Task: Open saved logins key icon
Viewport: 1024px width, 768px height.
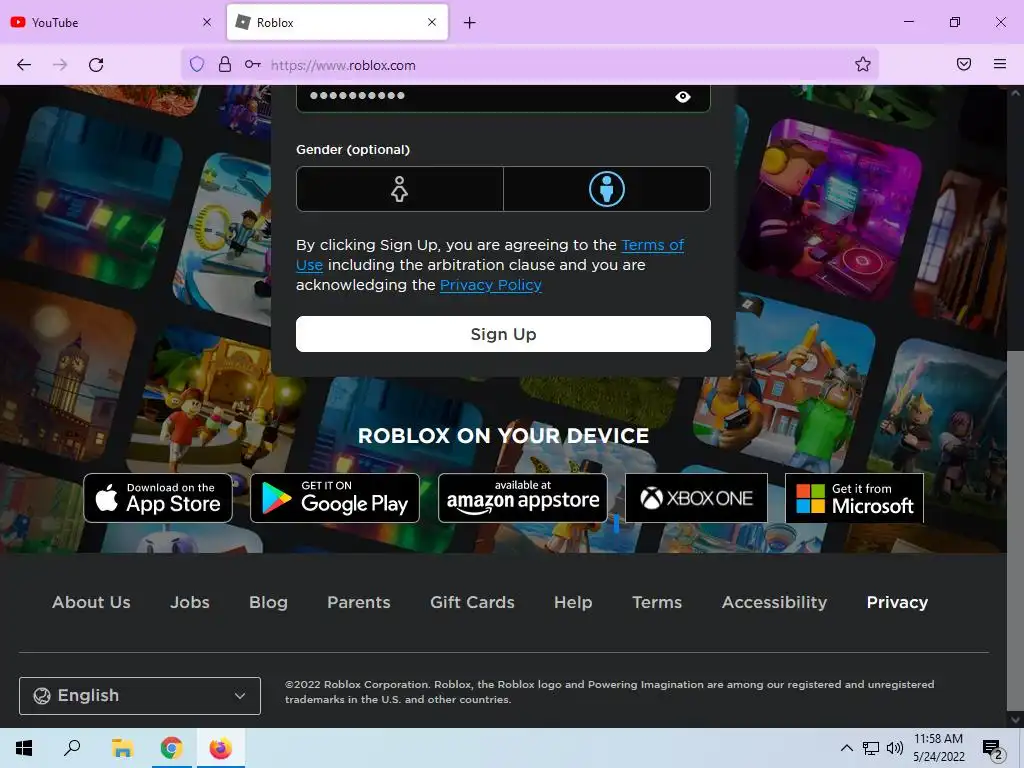Action: point(253,64)
